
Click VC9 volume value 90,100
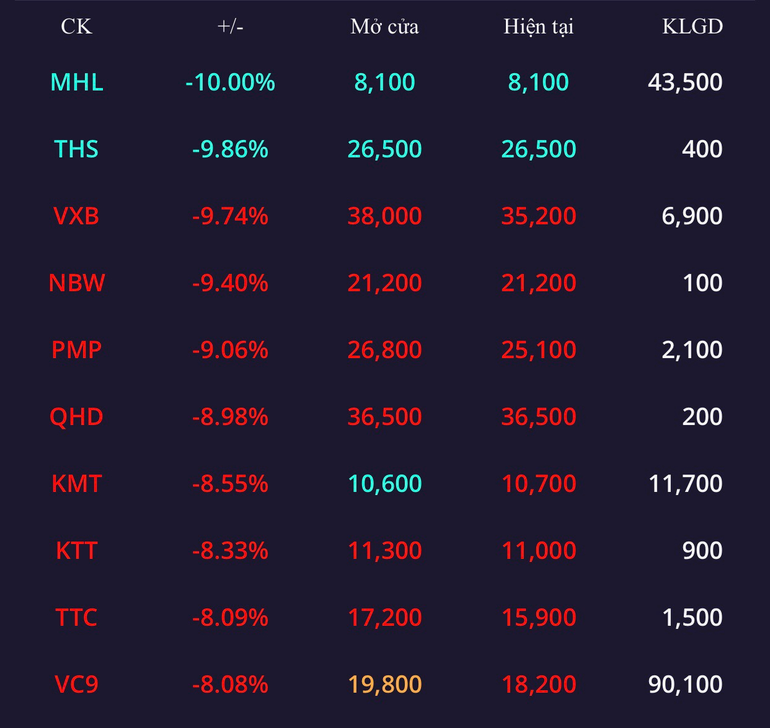(685, 684)
